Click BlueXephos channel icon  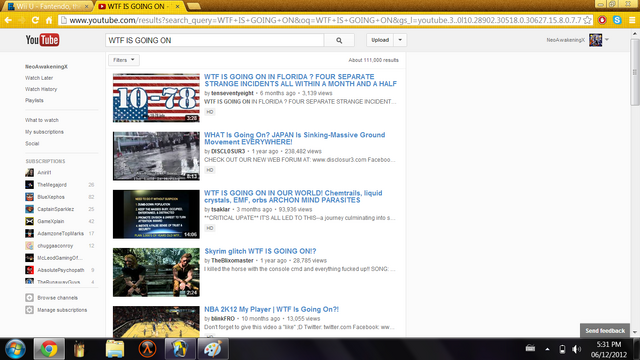[x=29, y=197]
